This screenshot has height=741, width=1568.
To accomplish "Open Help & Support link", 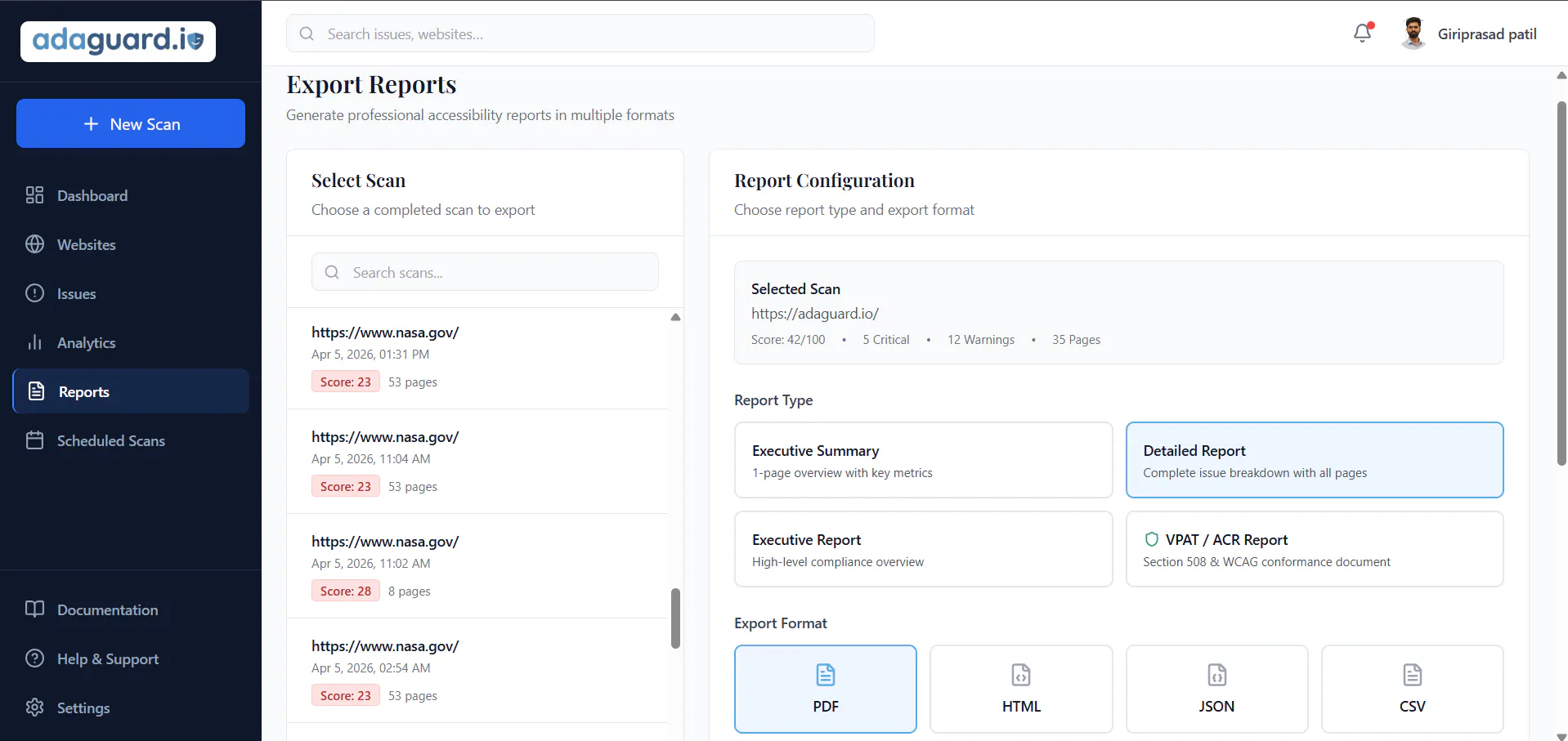I will pos(131,658).
